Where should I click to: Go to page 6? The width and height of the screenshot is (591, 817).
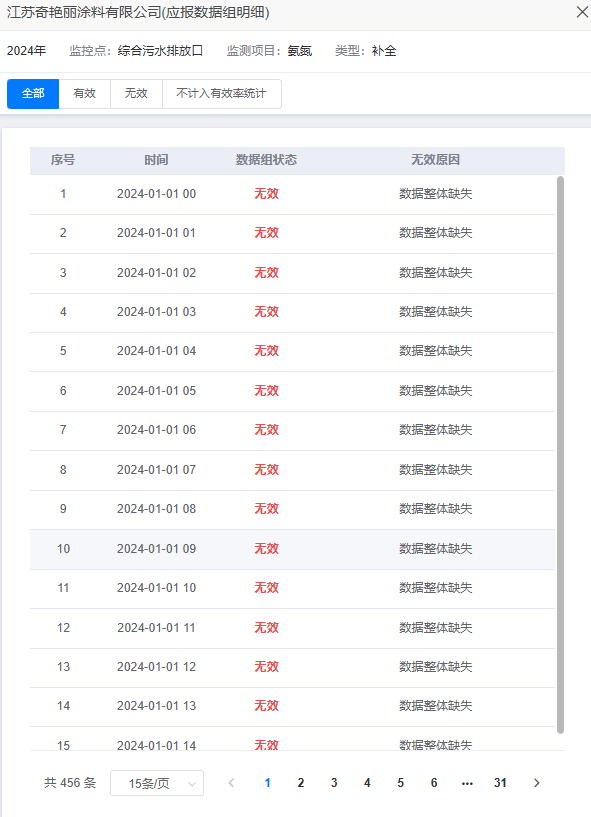[434, 783]
